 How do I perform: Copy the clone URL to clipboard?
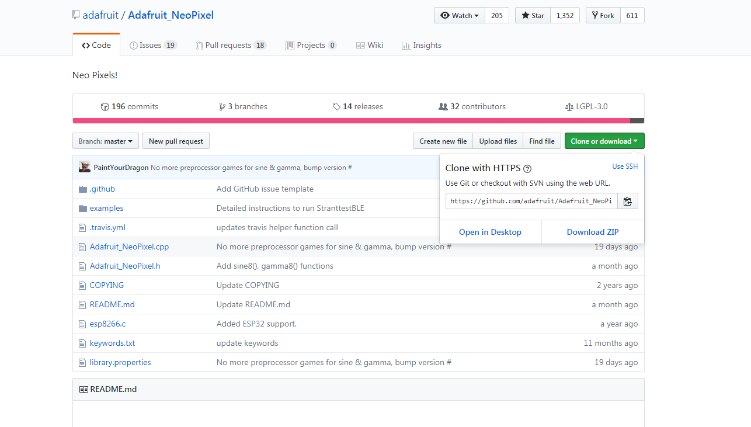pos(627,202)
